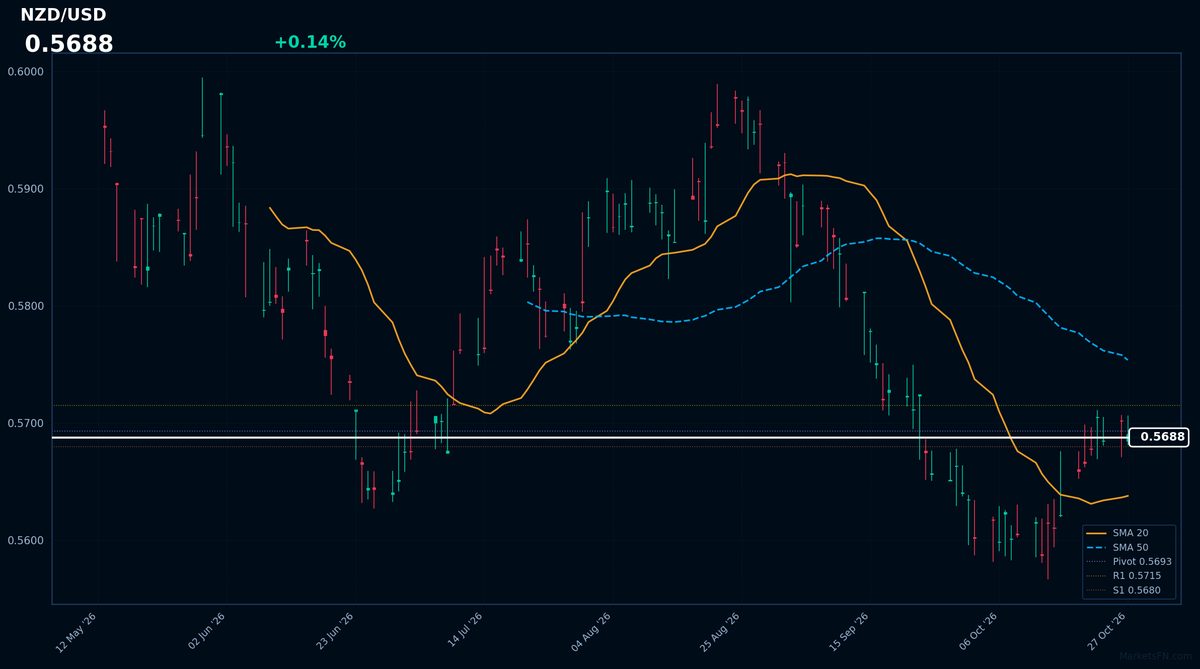Image resolution: width=1200 pixels, height=669 pixels.
Task: Click the 25 Aug '26 date label
Action: (721, 633)
